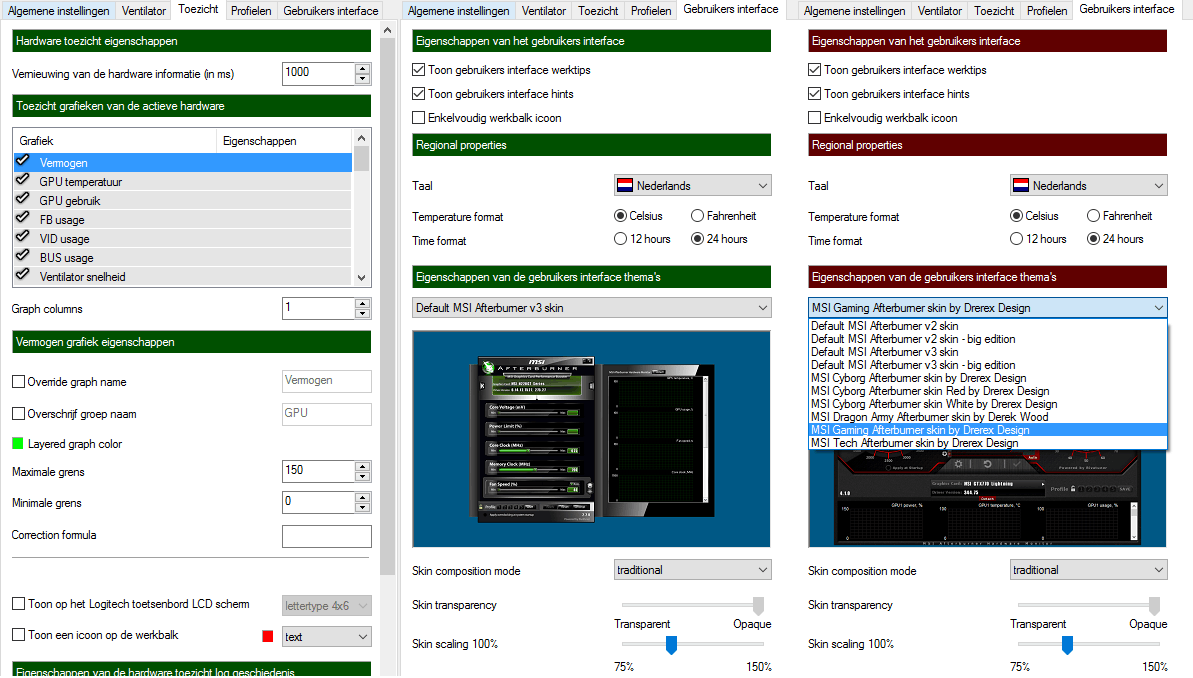Select Celsius in the right panel
This screenshot has width=1193, height=678.
[1016, 216]
